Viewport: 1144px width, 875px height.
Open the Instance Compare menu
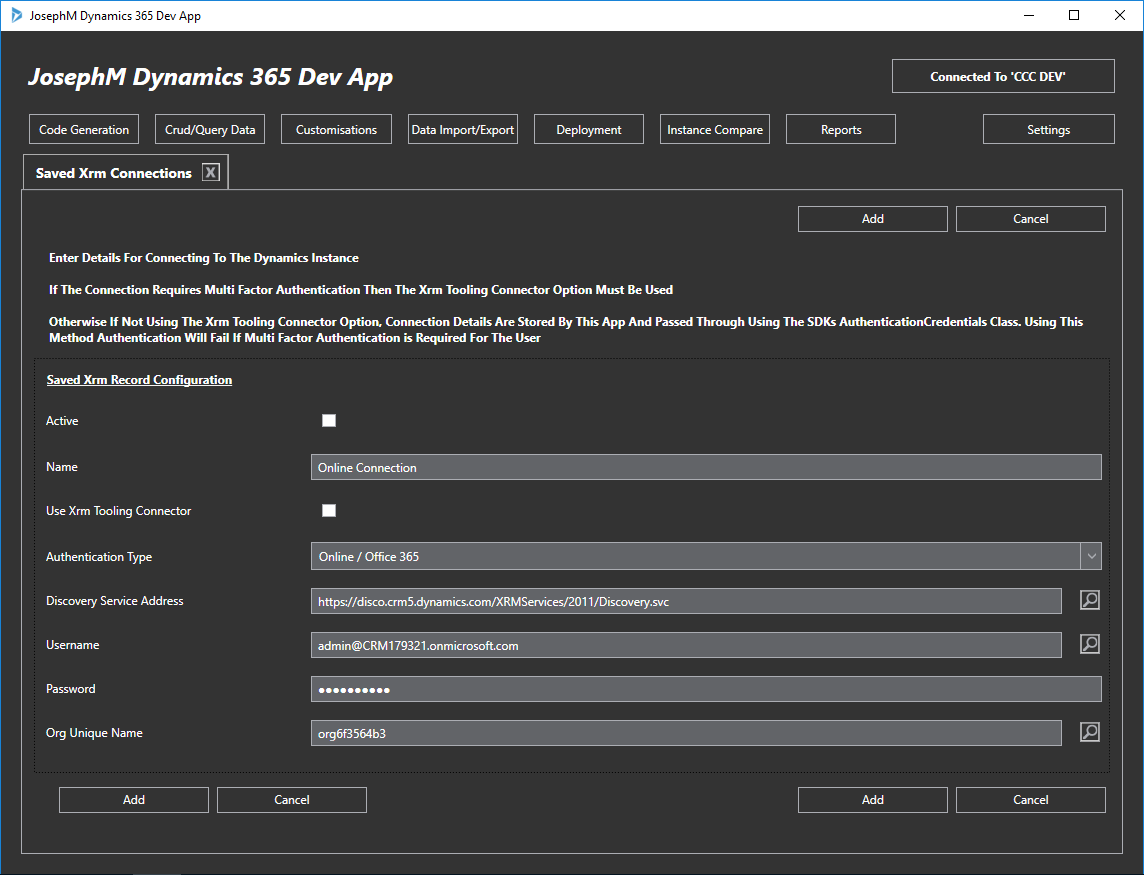[715, 130]
